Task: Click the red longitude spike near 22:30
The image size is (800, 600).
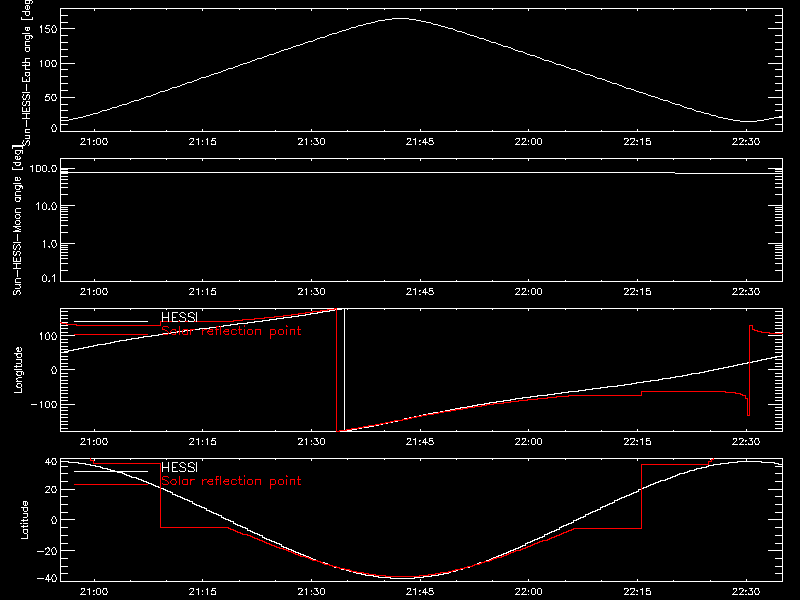Action: pos(749,370)
